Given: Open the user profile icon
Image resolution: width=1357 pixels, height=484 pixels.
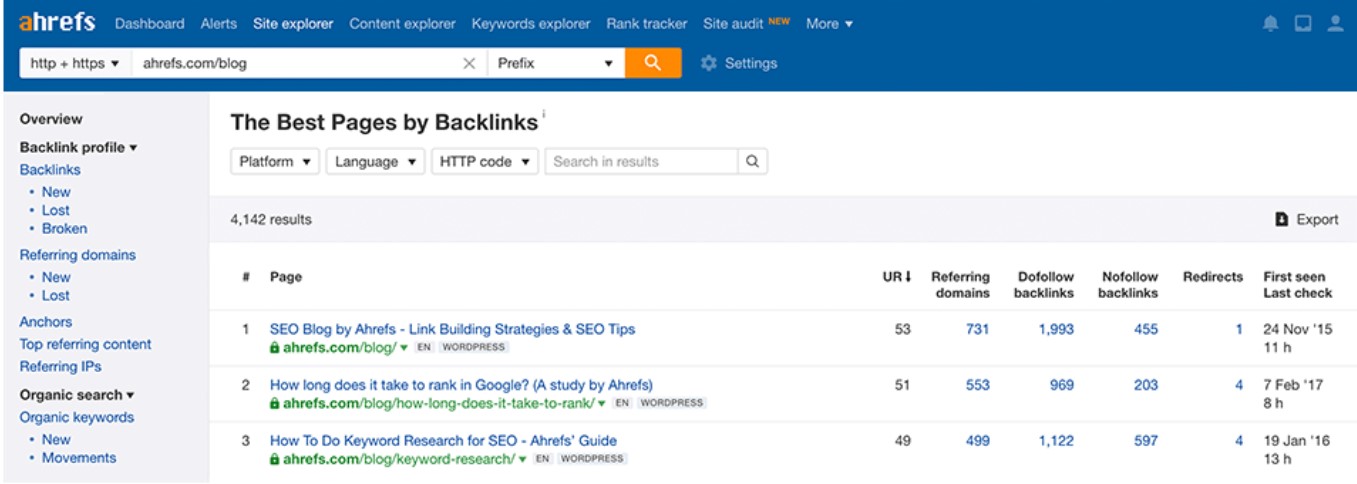Looking at the screenshot, I should (x=1335, y=24).
